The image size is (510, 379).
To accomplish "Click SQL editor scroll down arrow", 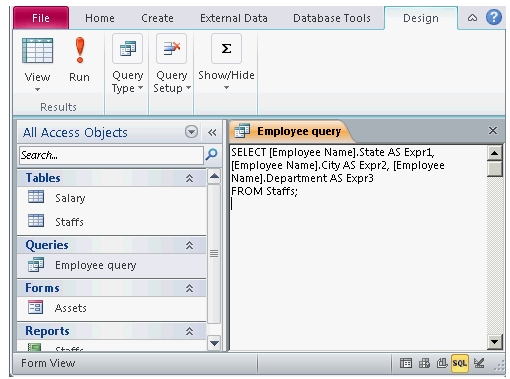I will point(494,341).
